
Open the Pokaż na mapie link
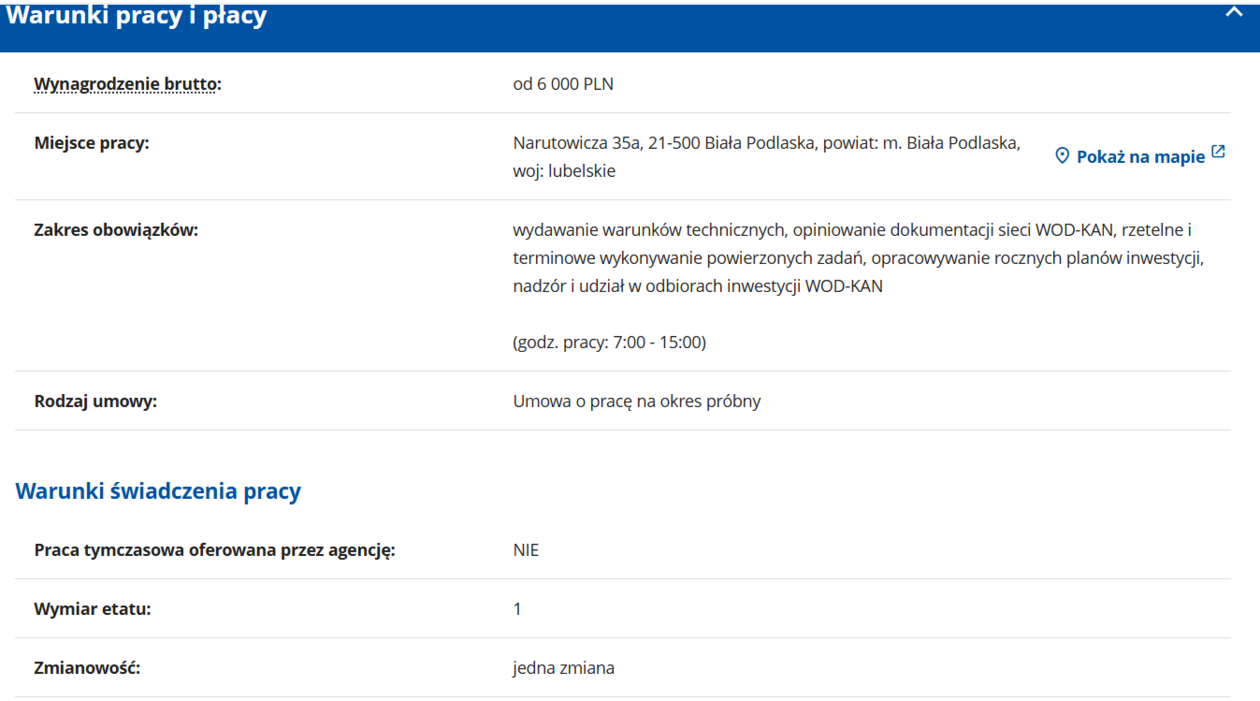(x=1140, y=157)
